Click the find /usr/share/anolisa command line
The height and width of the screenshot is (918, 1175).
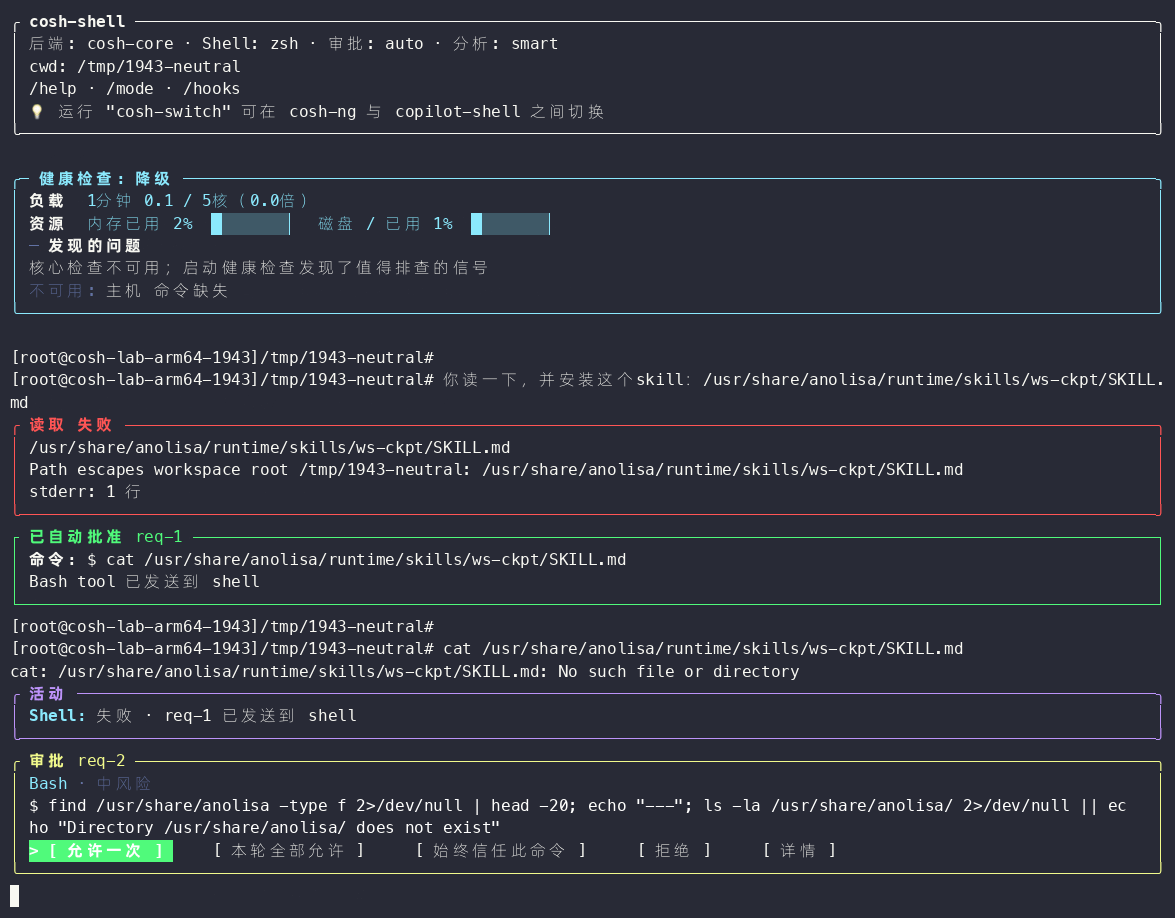pyautogui.click(x=577, y=817)
